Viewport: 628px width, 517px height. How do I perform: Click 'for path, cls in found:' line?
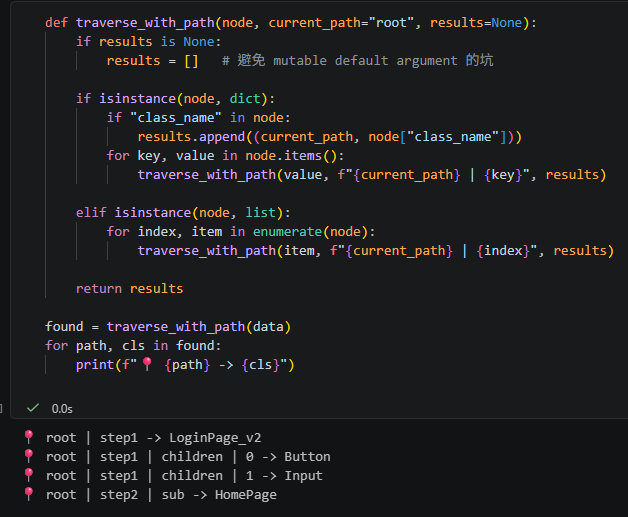point(133,346)
